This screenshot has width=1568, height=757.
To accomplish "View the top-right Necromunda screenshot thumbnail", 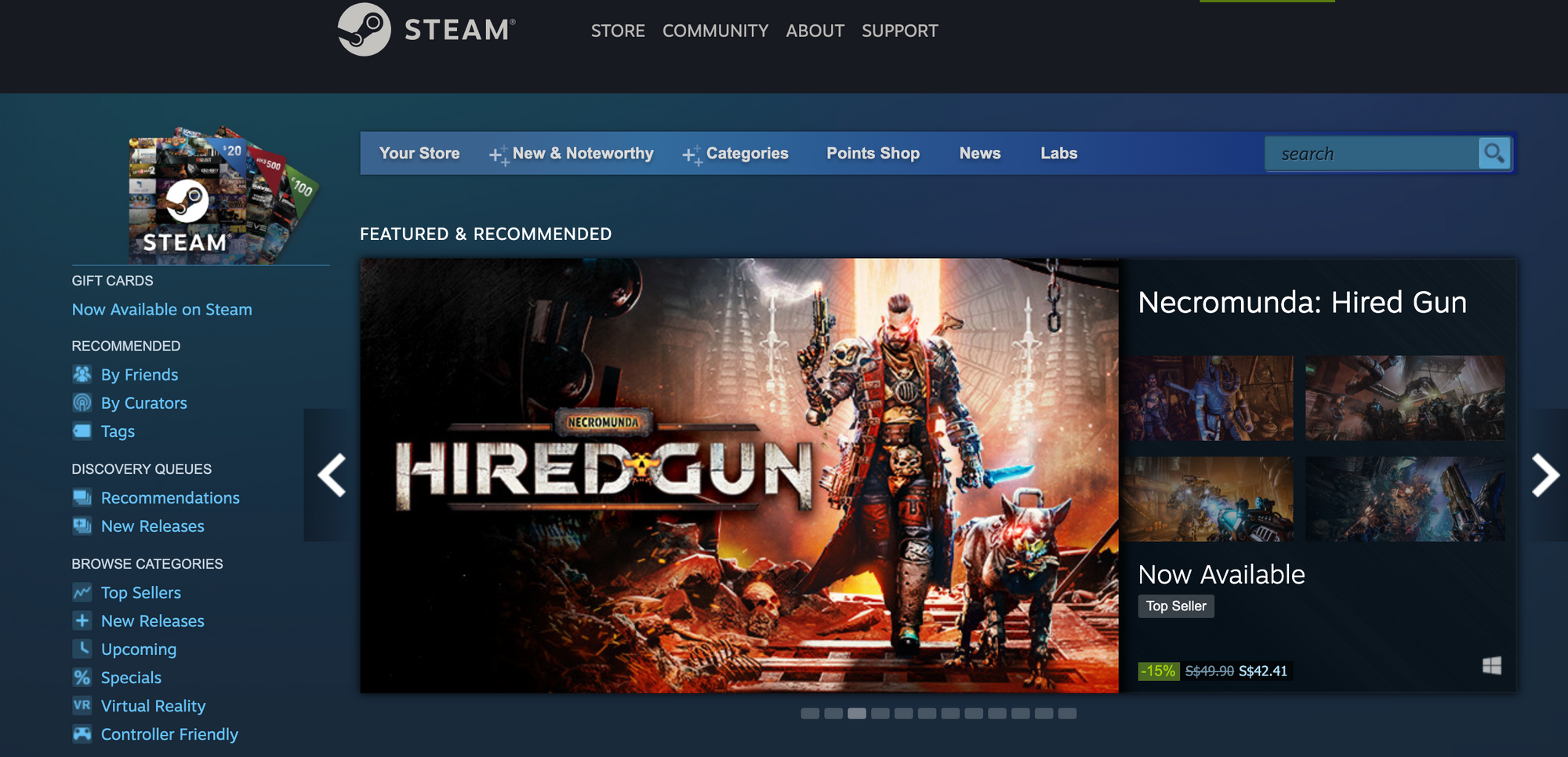I will click(1405, 398).
